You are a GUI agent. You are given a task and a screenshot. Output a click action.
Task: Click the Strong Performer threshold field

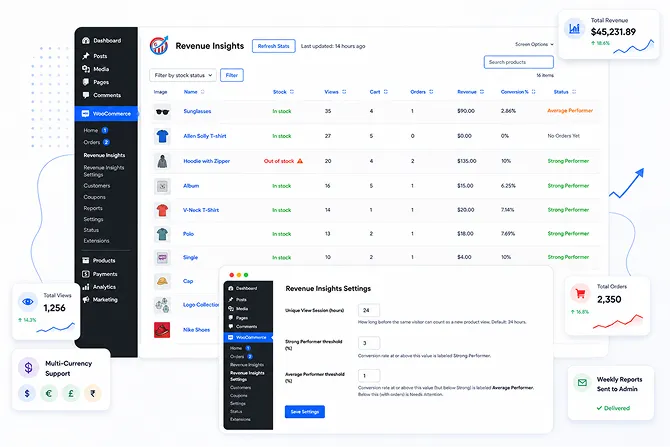click(369, 343)
